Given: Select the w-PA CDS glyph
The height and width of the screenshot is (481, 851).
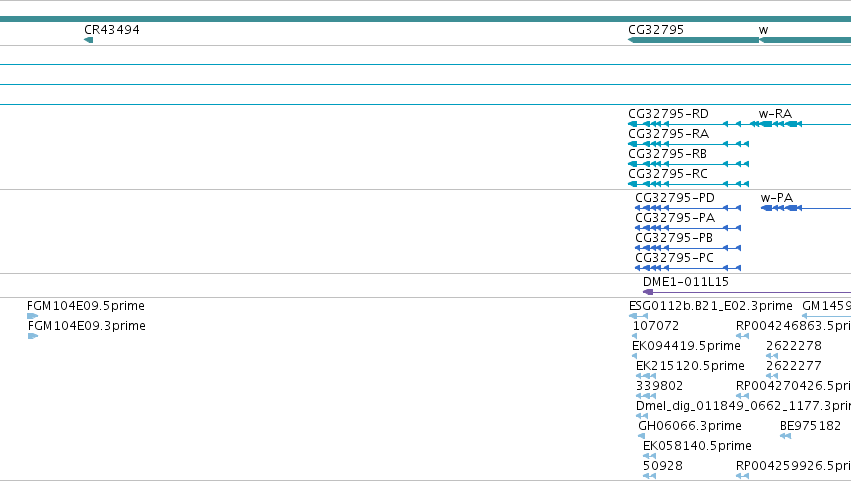Looking at the screenshot, I should coord(806,208).
